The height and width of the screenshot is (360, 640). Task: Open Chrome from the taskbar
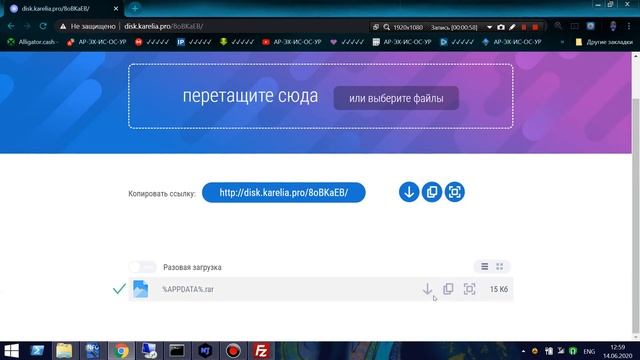121,351
